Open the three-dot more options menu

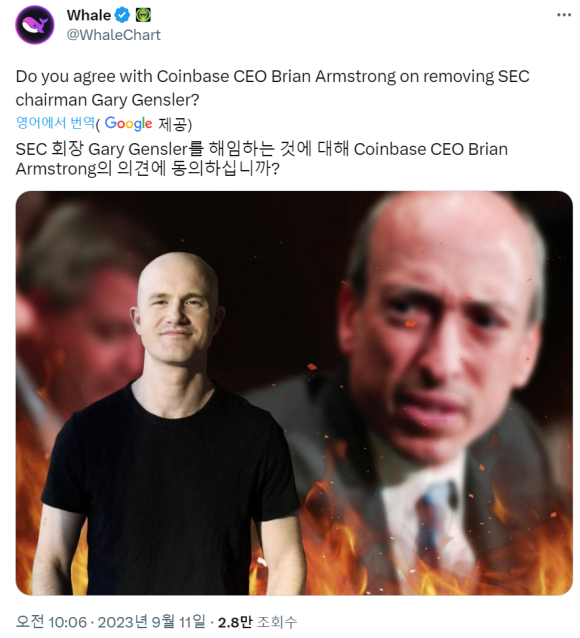coord(564,15)
